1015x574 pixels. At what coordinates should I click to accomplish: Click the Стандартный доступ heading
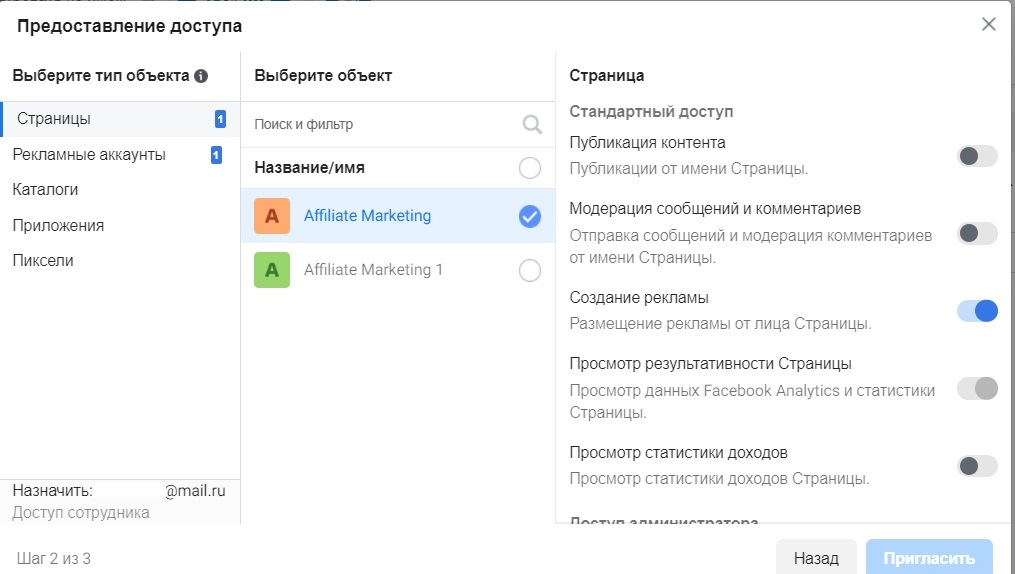[x=651, y=112]
